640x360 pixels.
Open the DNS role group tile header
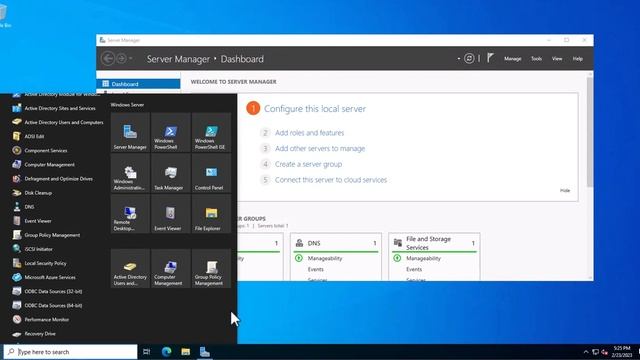[336, 243]
